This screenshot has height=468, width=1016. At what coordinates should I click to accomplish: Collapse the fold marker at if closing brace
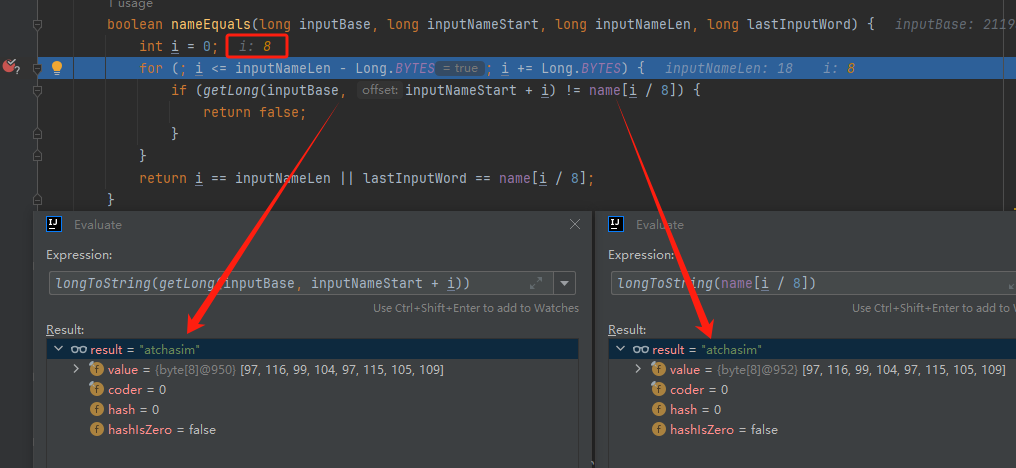[37, 134]
